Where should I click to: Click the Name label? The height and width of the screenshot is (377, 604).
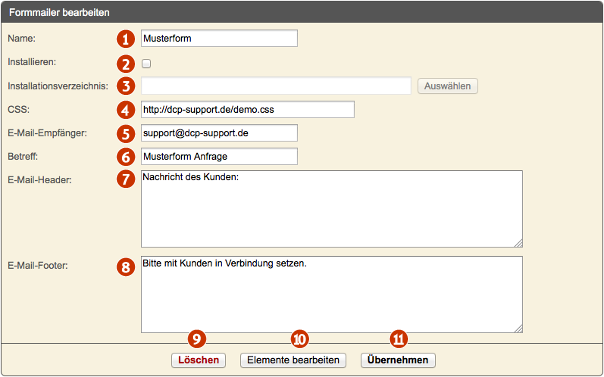coord(22,39)
